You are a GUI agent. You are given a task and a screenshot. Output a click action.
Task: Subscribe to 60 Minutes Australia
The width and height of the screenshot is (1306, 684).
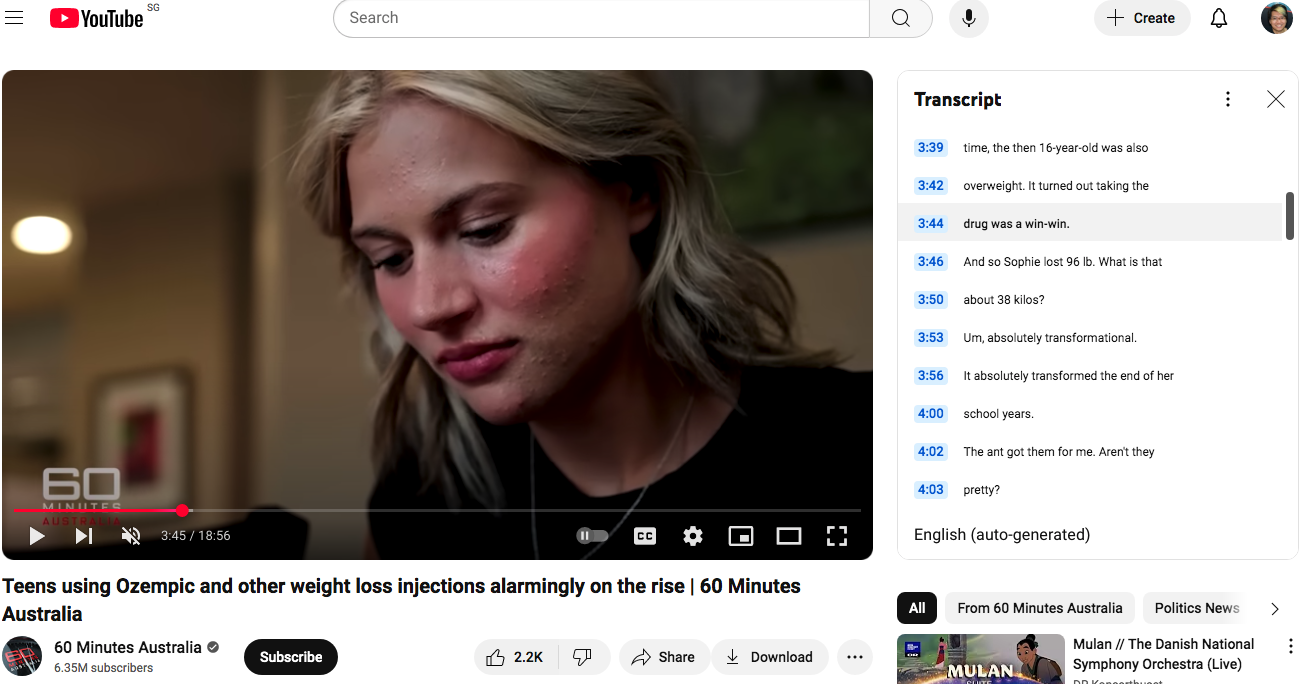click(x=291, y=657)
